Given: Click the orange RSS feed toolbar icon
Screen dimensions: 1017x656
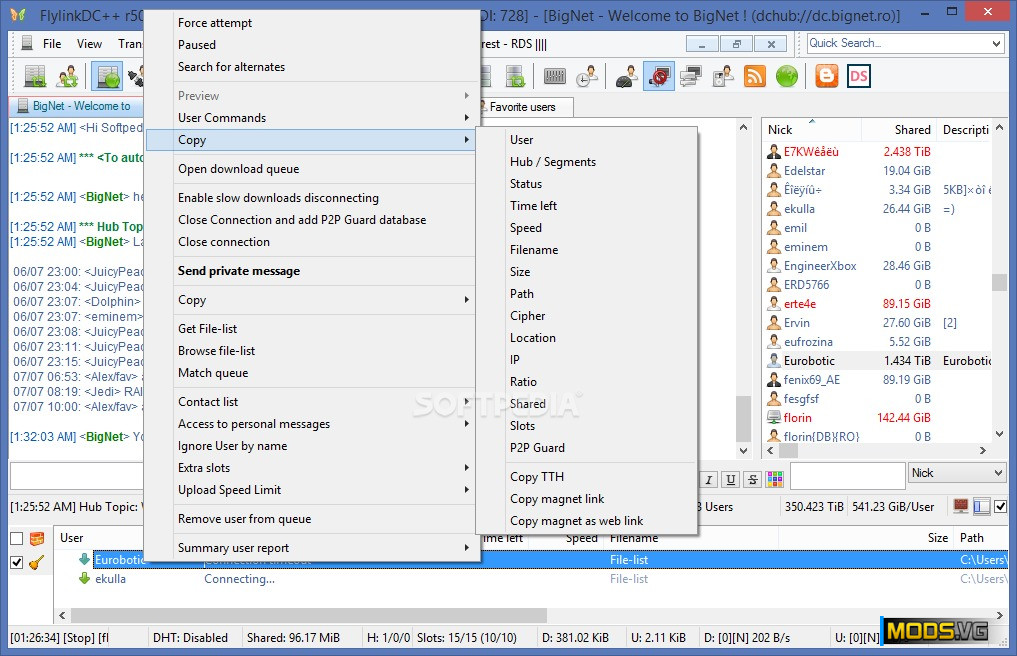Looking at the screenshot, I should [x=755, y=76].
